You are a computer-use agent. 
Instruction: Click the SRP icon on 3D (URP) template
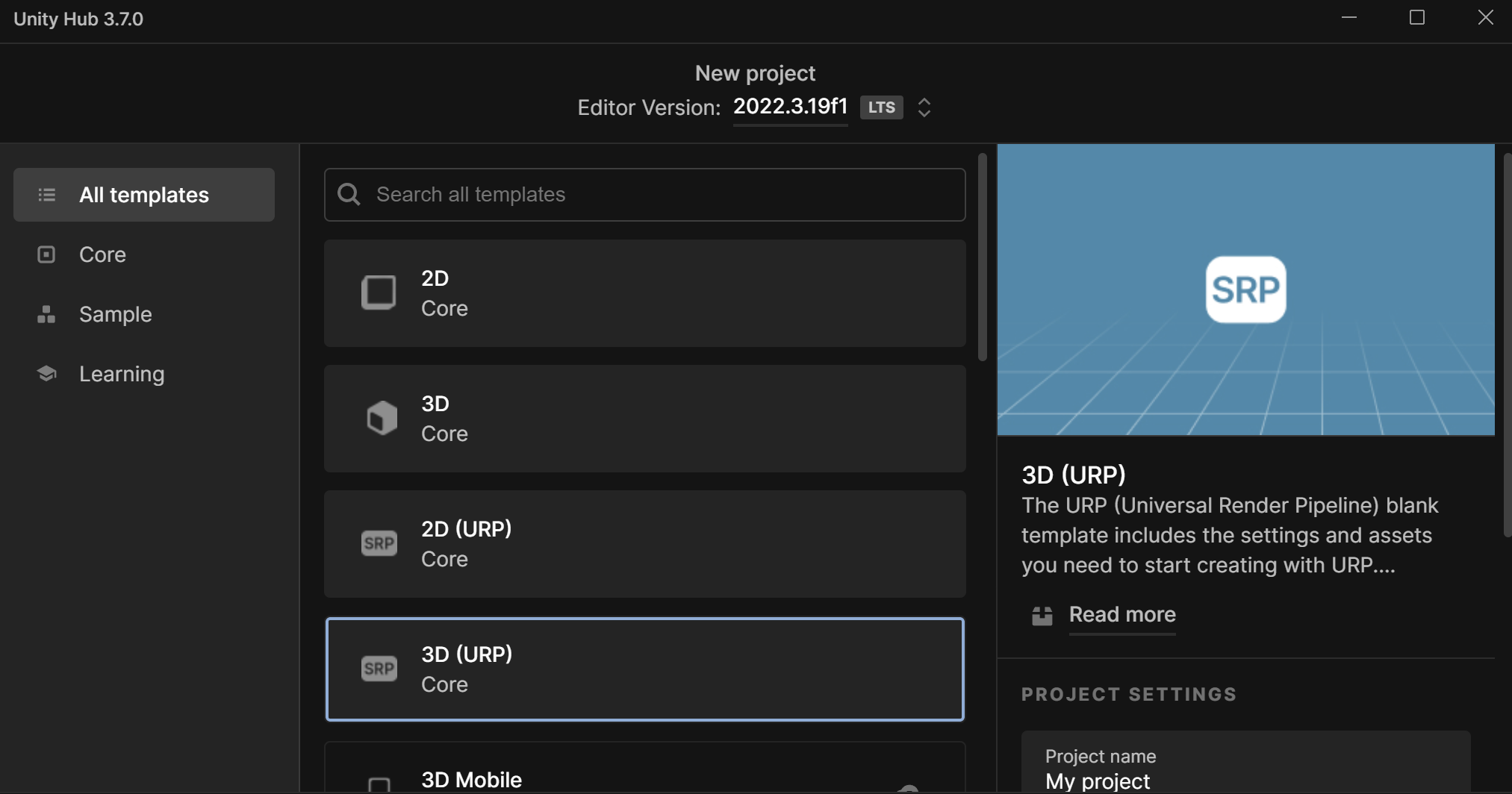coord(379,669)
